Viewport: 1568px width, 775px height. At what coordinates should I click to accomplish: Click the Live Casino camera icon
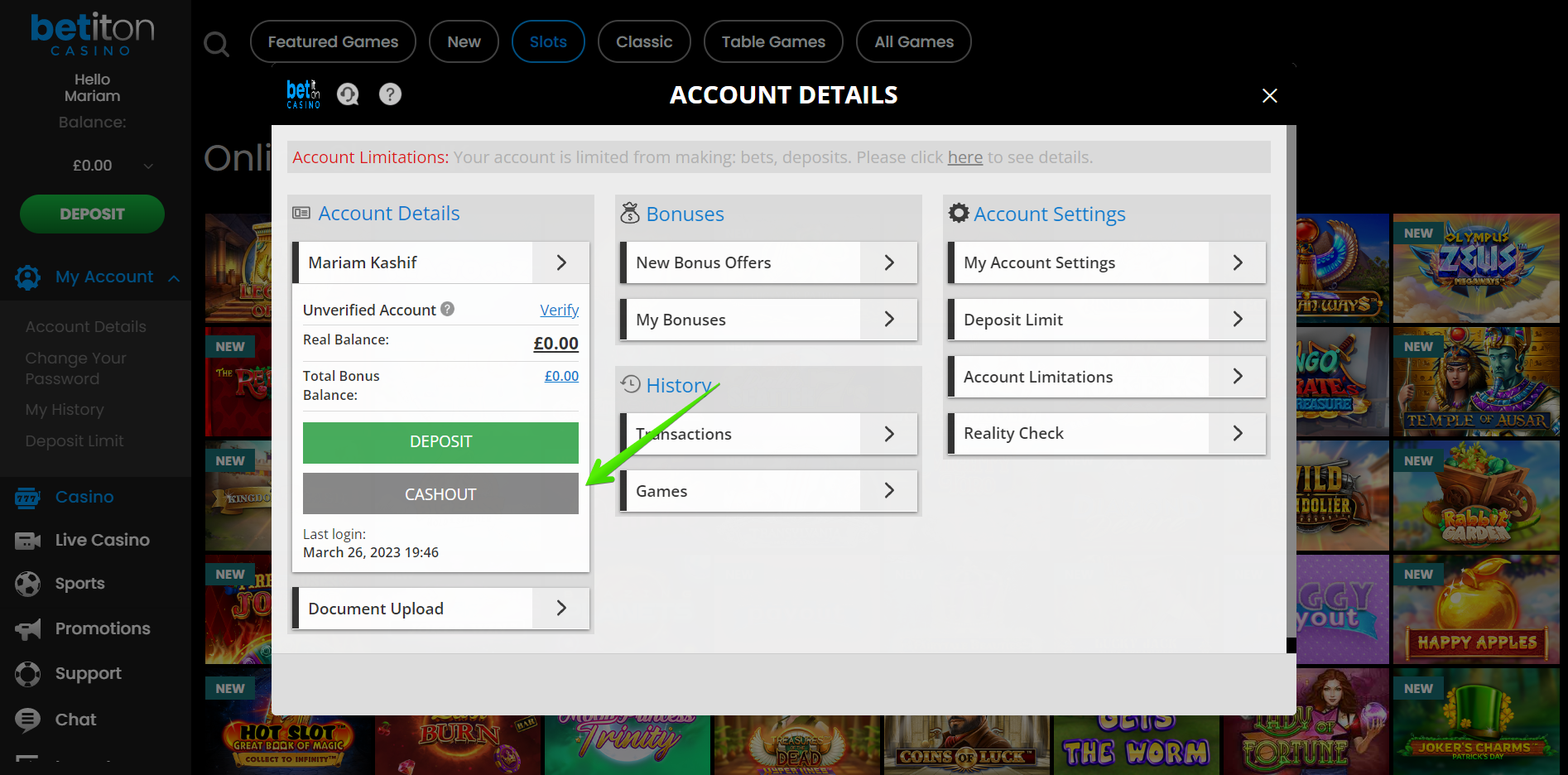click(x=27, y=541)
